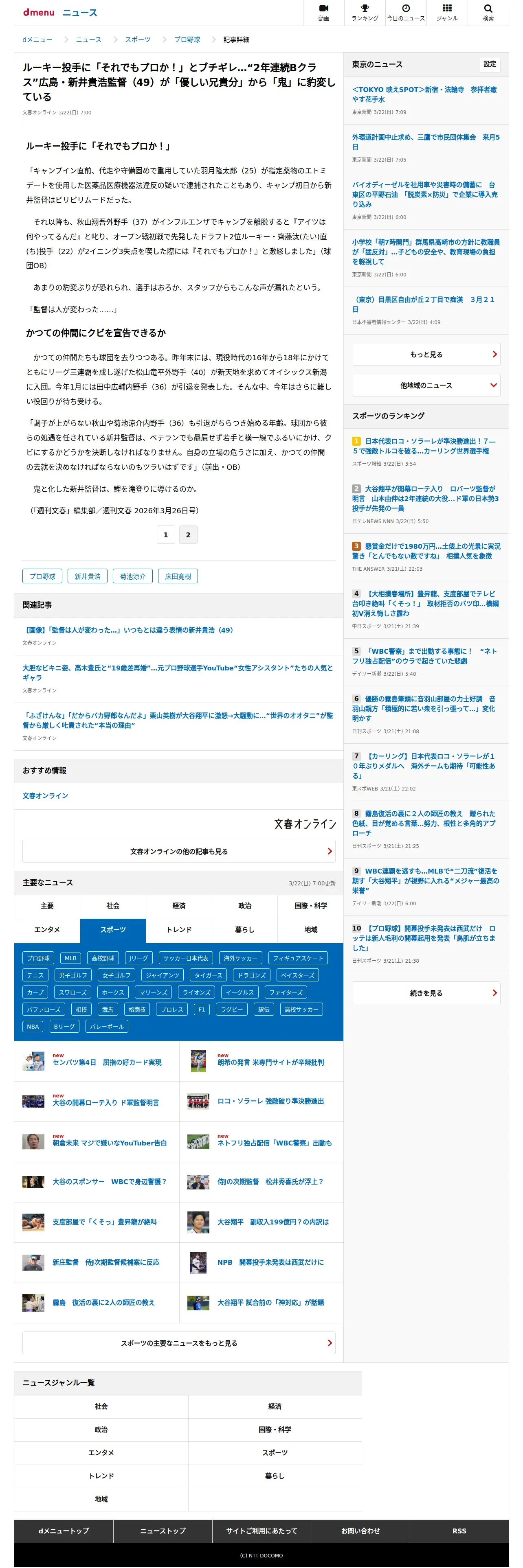
Task: Open 今日のニュース clock icon
Action: [x=406, y=12]
